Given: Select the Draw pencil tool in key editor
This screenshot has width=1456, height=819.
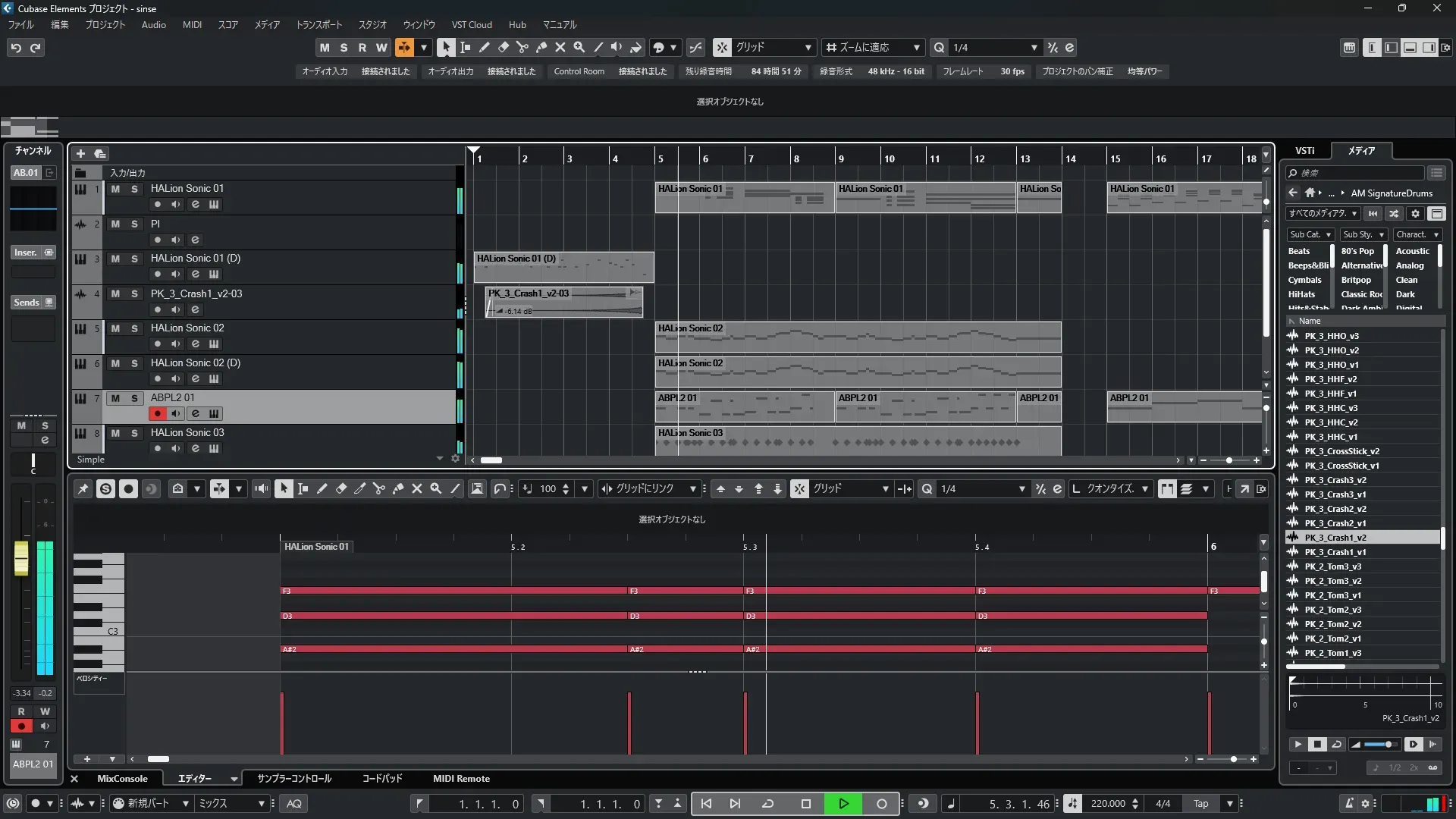Looking at the screenshot, I should tap(322, 489).
